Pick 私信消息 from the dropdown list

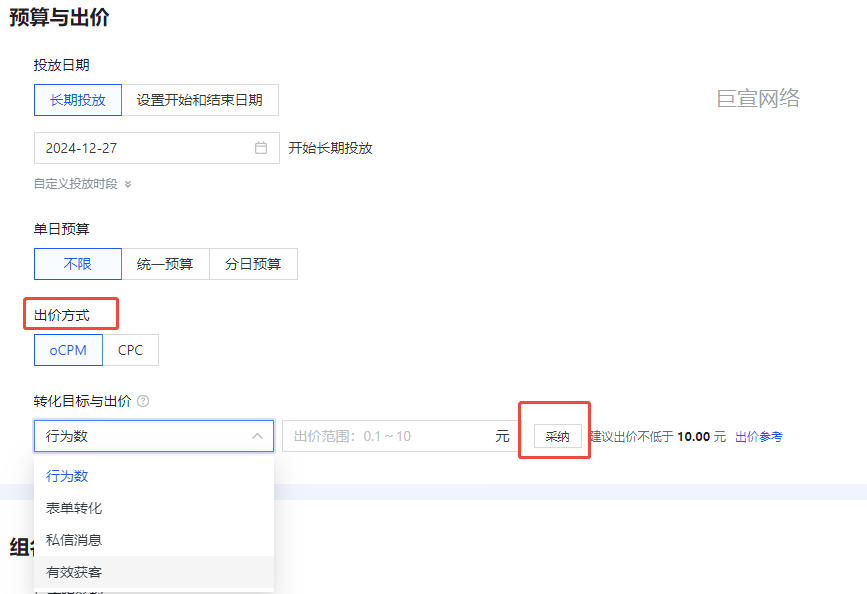tap(154, 540)
